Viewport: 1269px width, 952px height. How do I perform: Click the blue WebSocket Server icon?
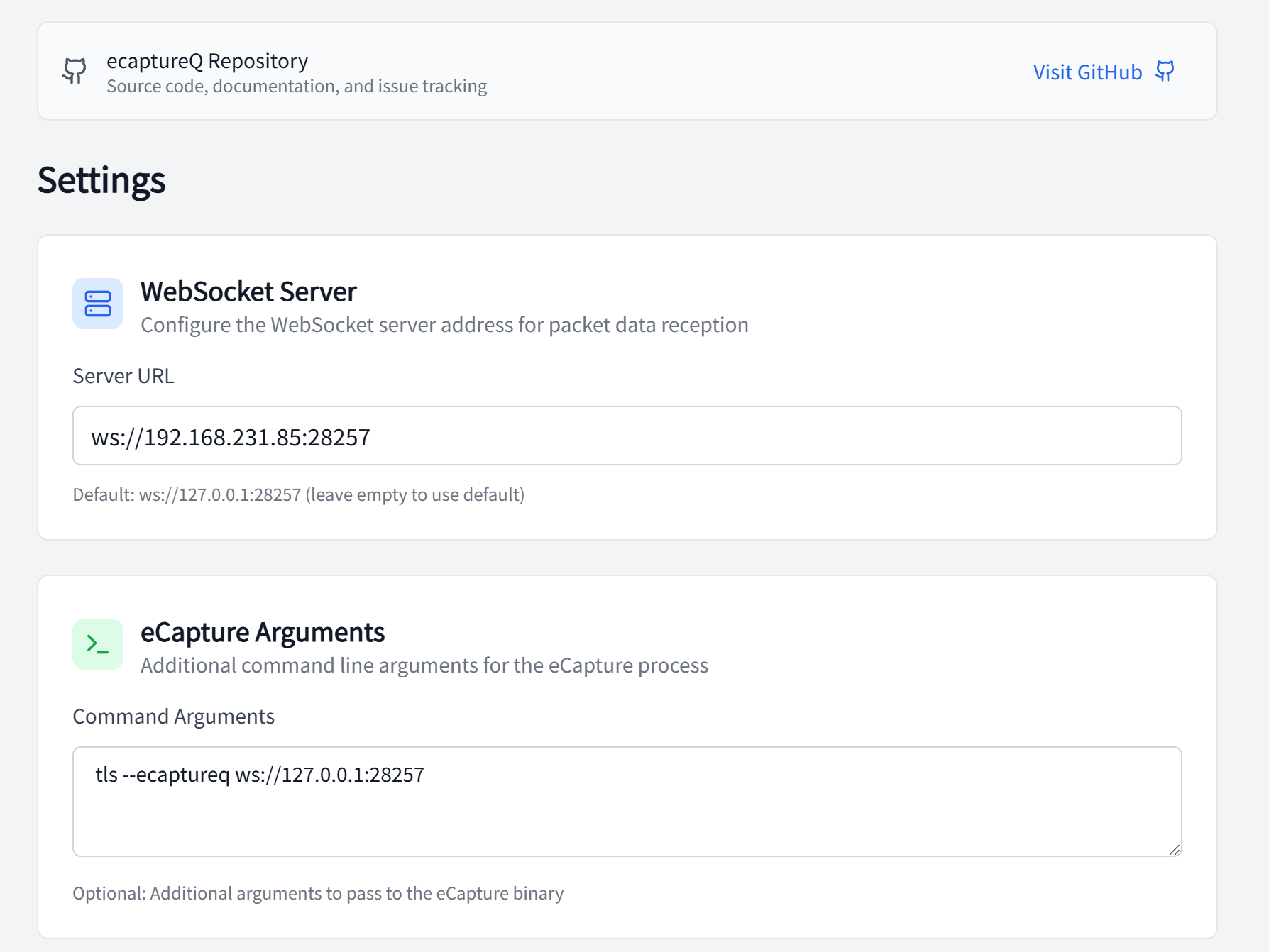[x=98, y=304]
